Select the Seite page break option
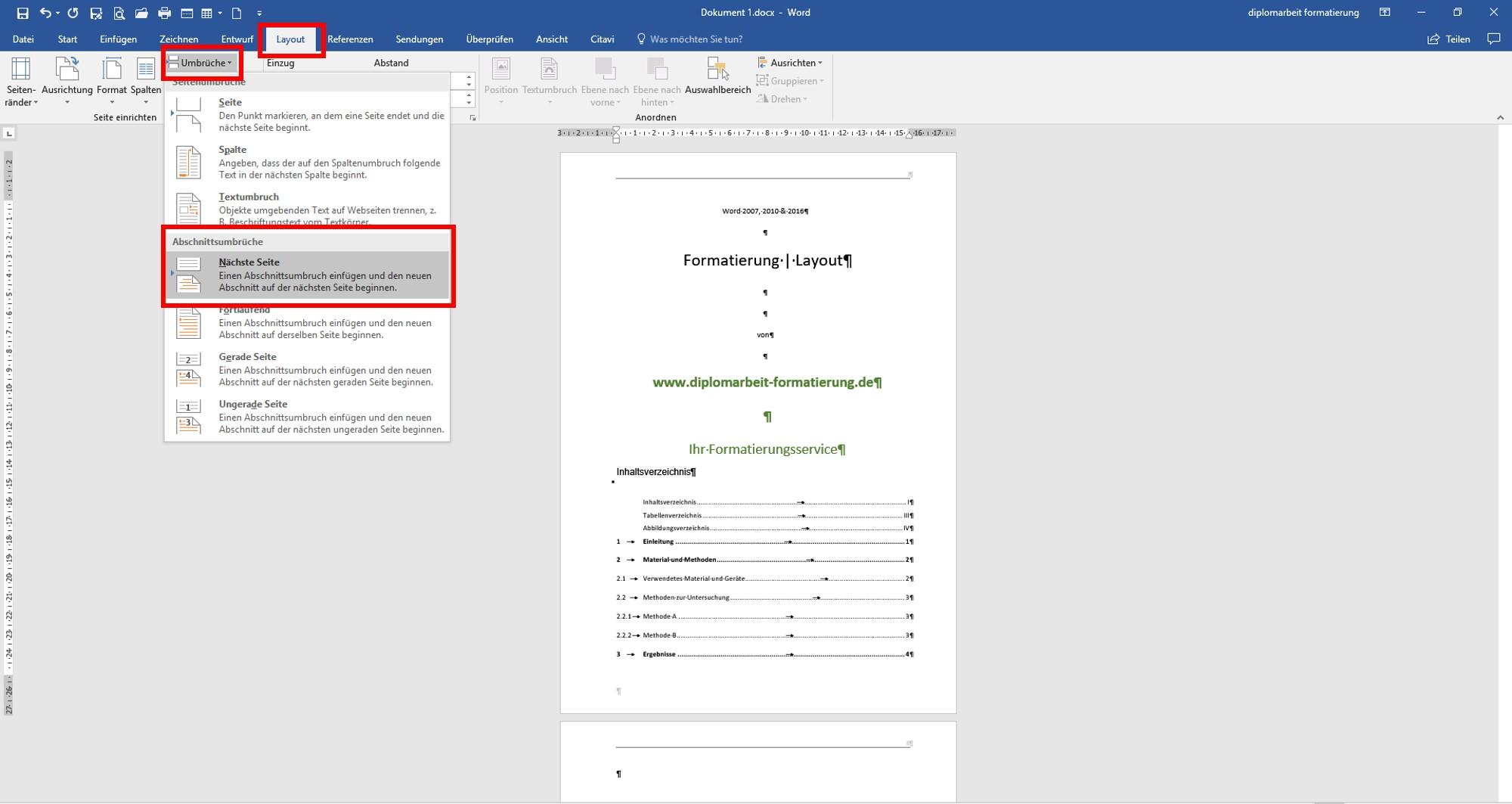The image size is (1512, 804). (x=308, y=114)
